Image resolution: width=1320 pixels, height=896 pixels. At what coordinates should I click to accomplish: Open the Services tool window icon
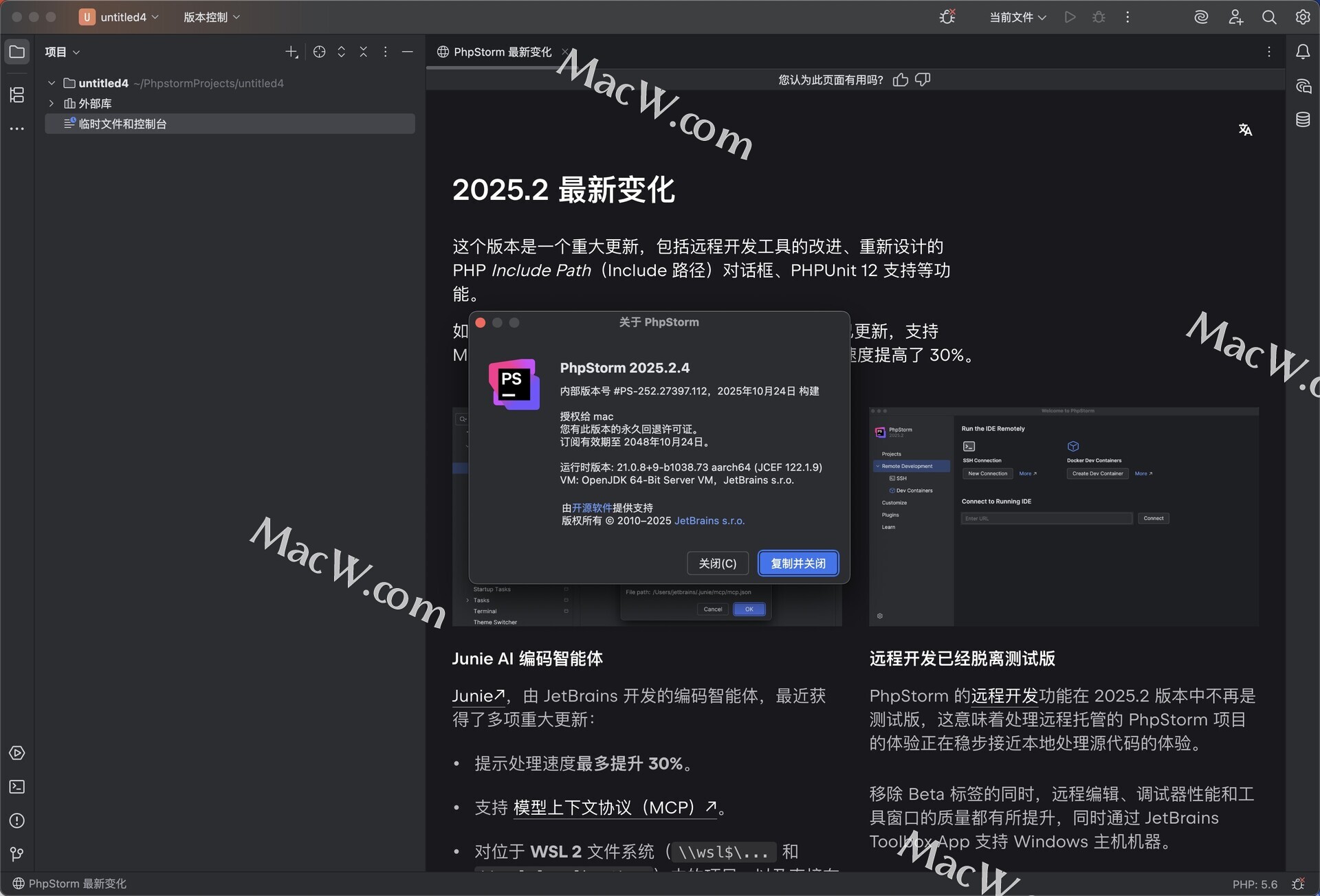pyautogui.click(x=17, y=753)
